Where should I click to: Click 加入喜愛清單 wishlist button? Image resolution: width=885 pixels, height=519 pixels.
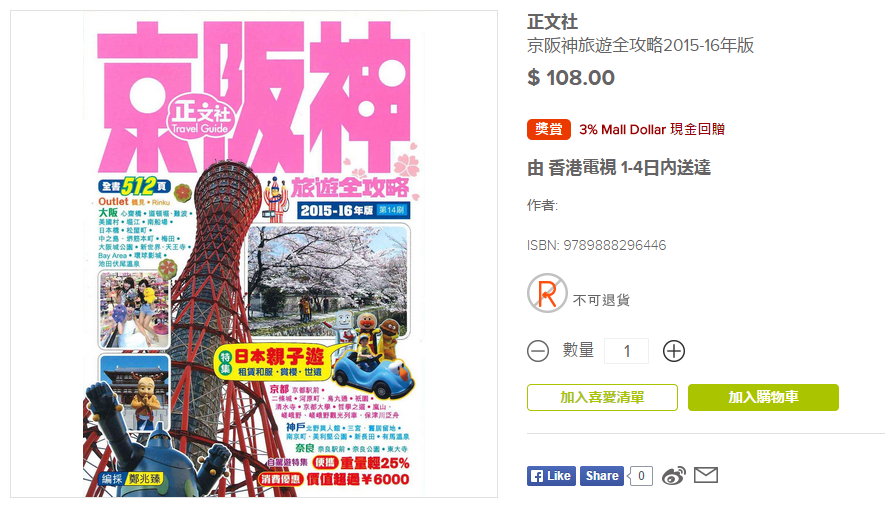click(602, 398)
